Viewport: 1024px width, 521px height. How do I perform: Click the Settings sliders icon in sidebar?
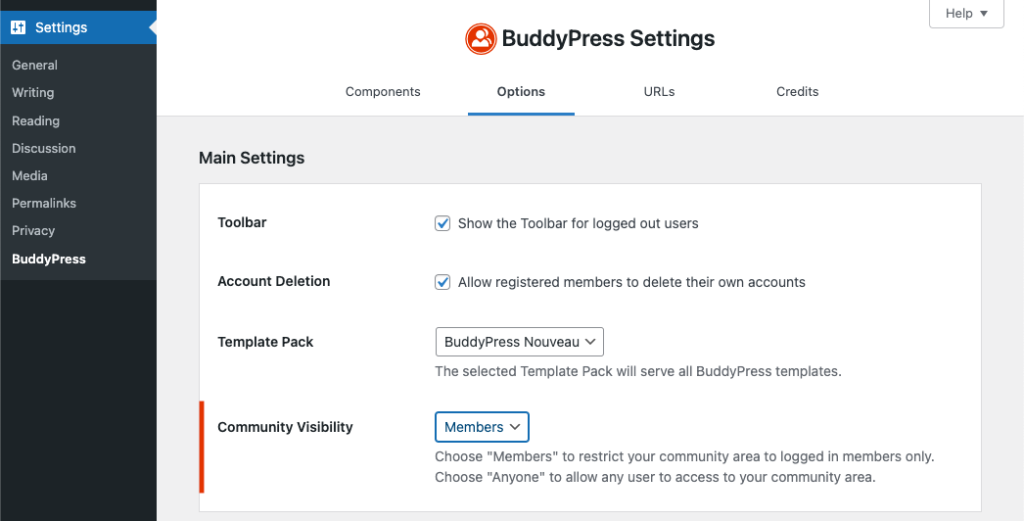tap(18, 27)
